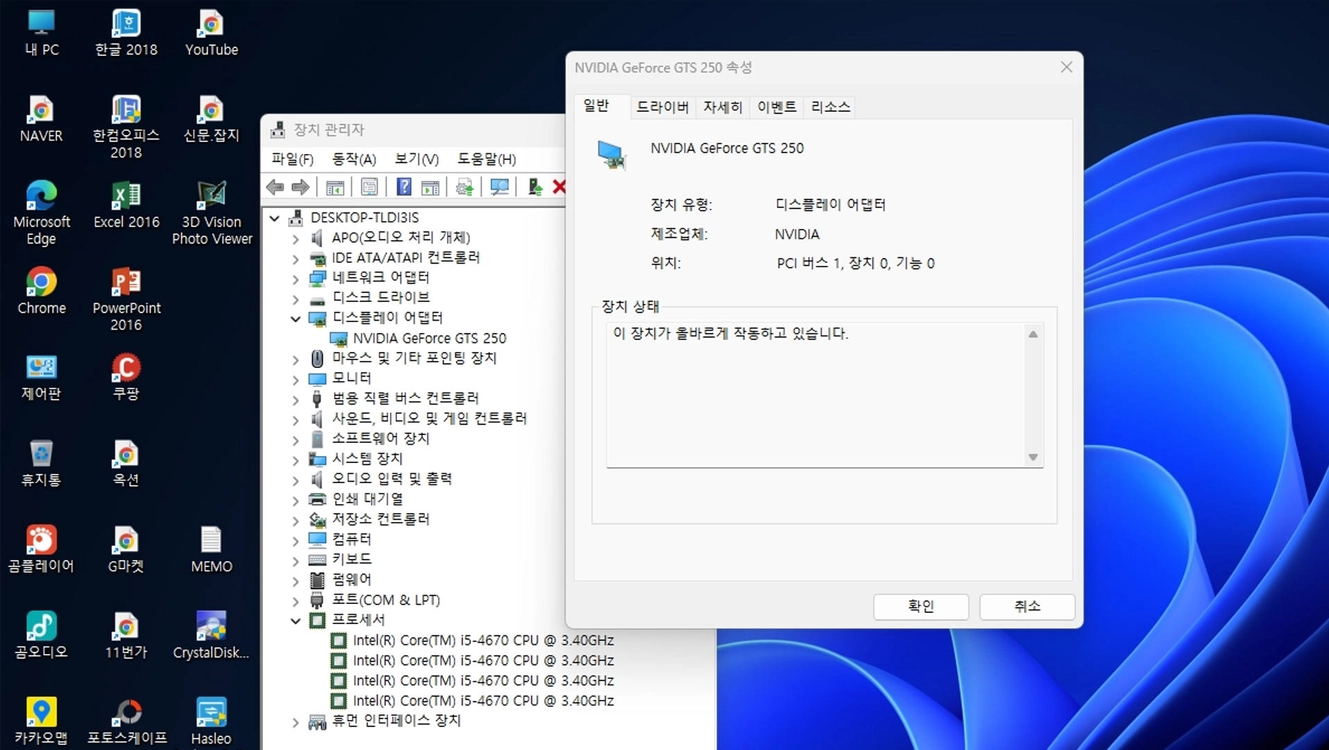1329x750 pixels.
Task: Select the CrystalDisk desktop icon
Action: click(x=211, y=636)
